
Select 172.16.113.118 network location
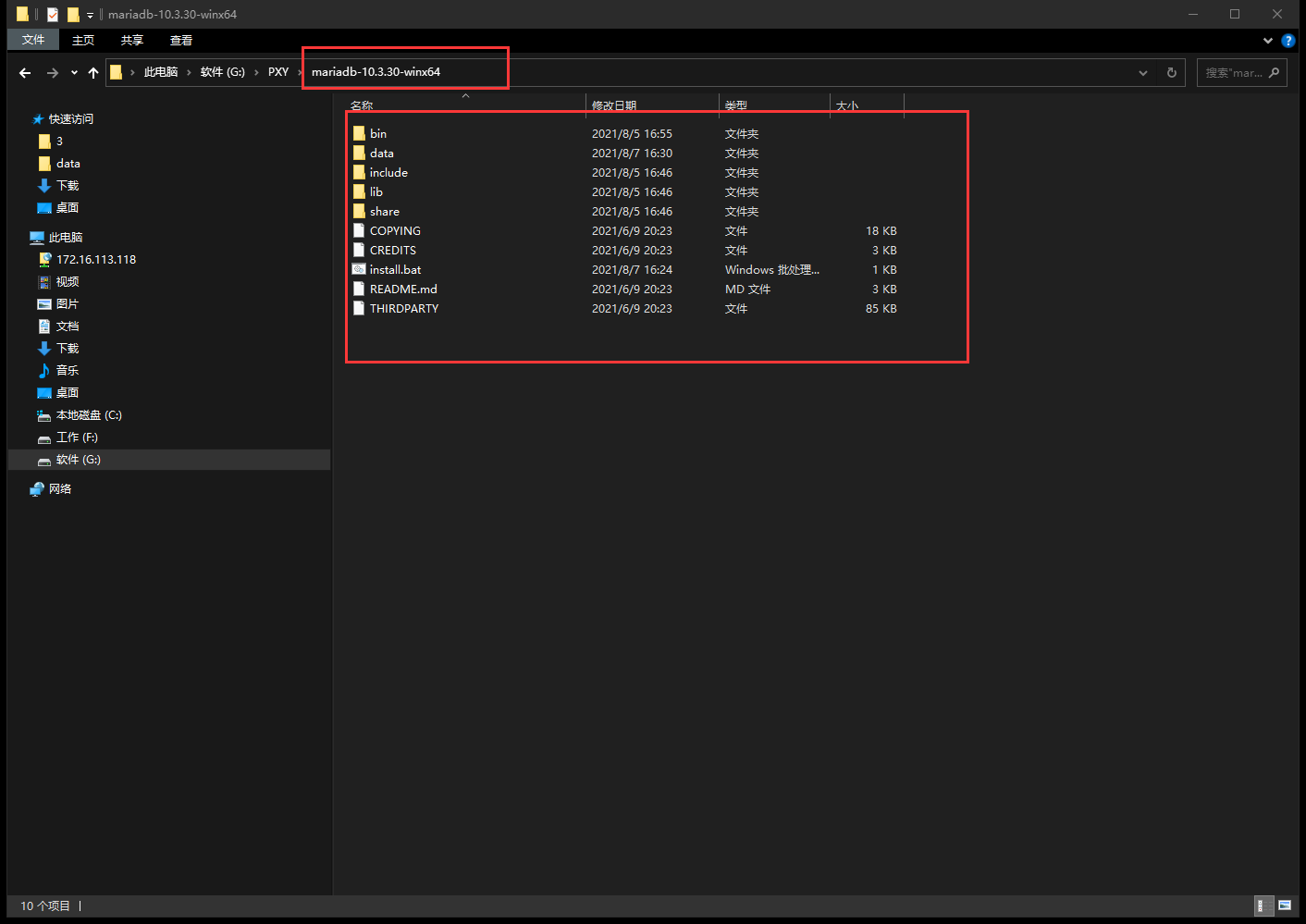[x=96, y=259]
